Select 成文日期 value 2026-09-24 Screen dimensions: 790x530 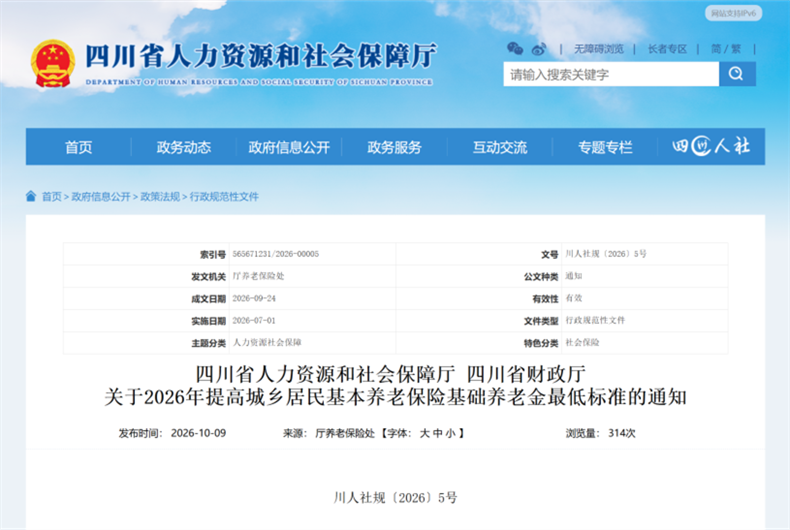click(x=254, y=298)
